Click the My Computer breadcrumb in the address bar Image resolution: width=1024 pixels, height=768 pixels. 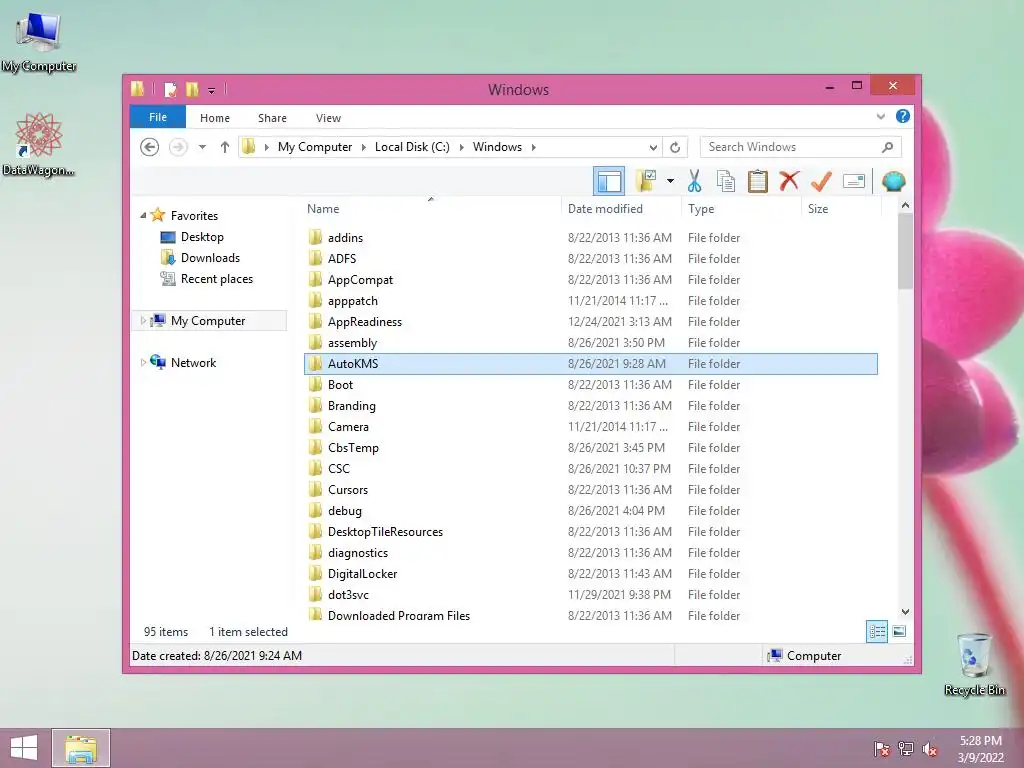click(x=315, y=147)
